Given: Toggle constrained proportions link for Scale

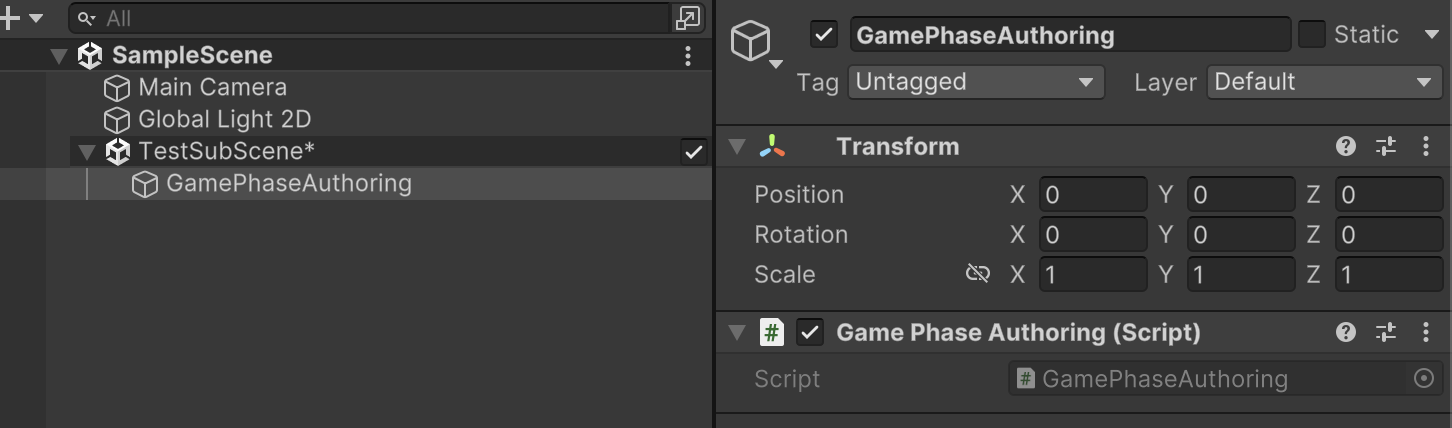Looking at the screenshot, I should 977,274.
